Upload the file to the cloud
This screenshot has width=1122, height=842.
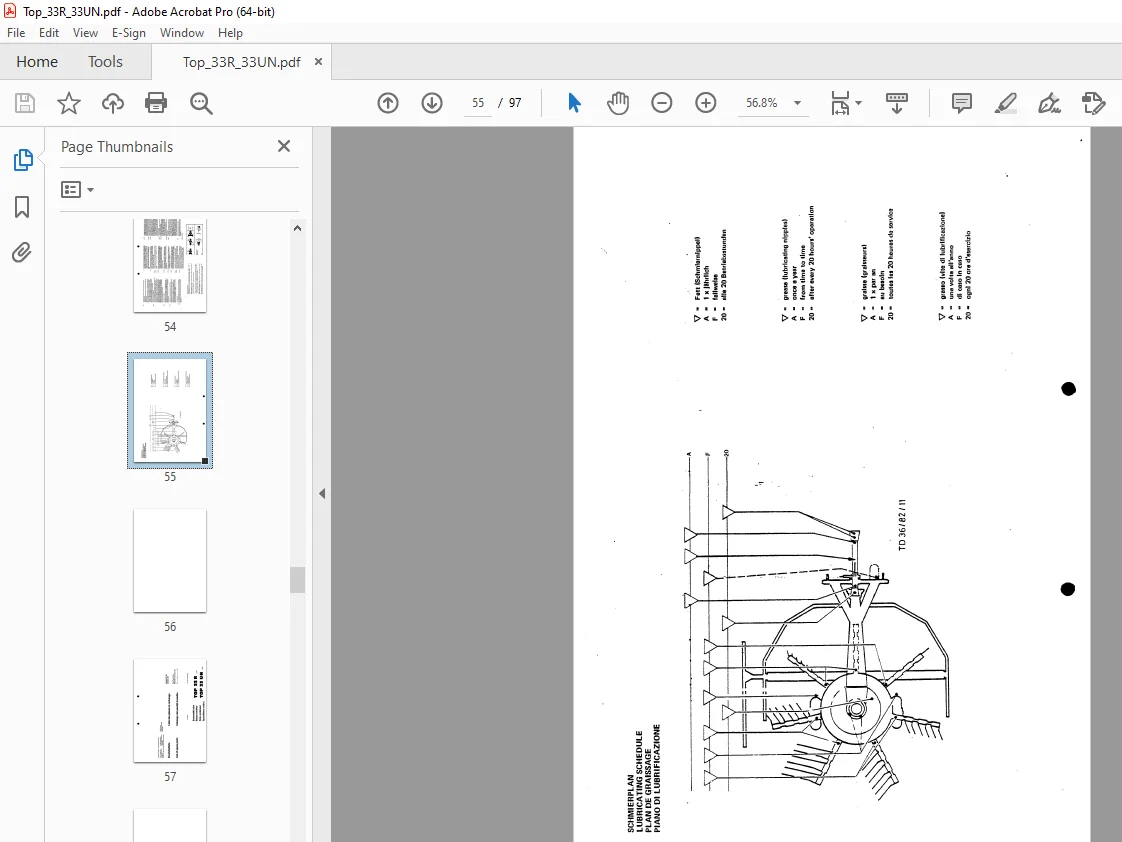(x=112, y=103)
